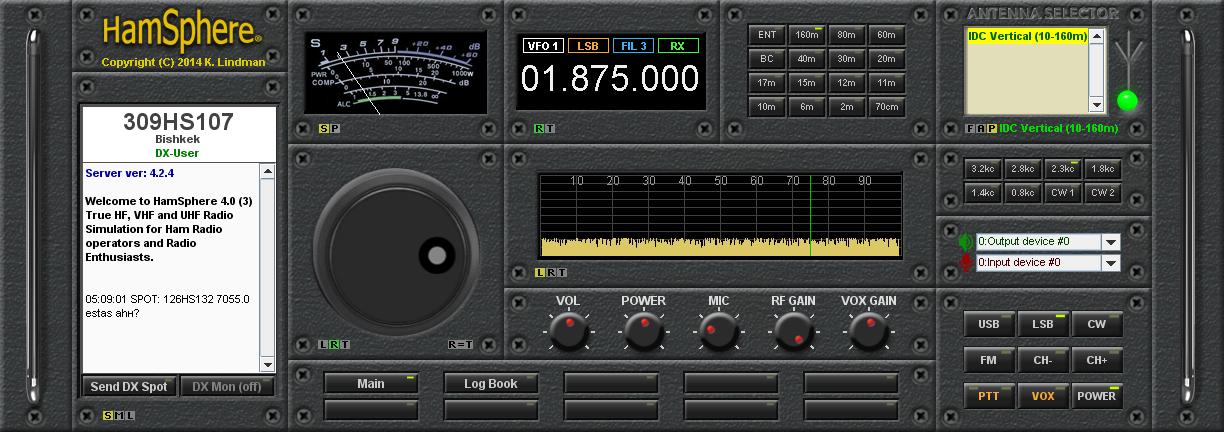Click the T icon under spectrum scope
Screen dimensions: 1224x432
[562, 272]
